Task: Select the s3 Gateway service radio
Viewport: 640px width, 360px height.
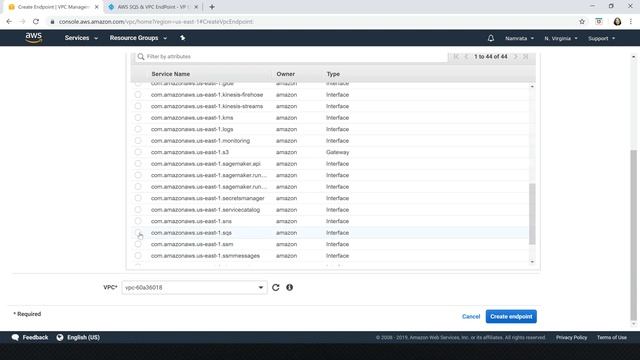Action: click(138, 152)
